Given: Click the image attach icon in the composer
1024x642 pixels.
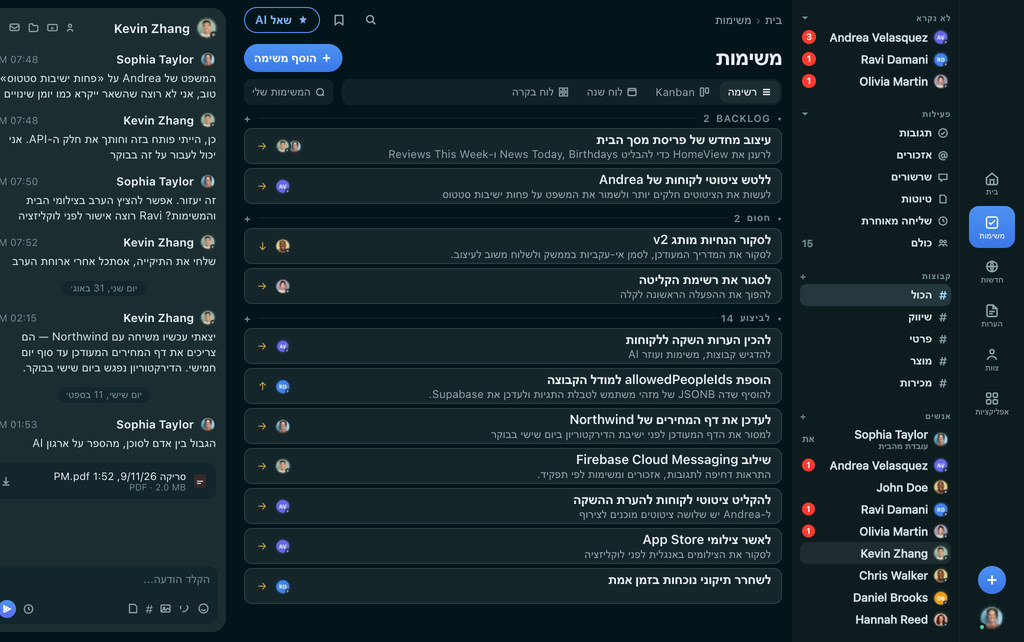Looking at the screenshot, I should pyautogui.click(x=165, y=609).
